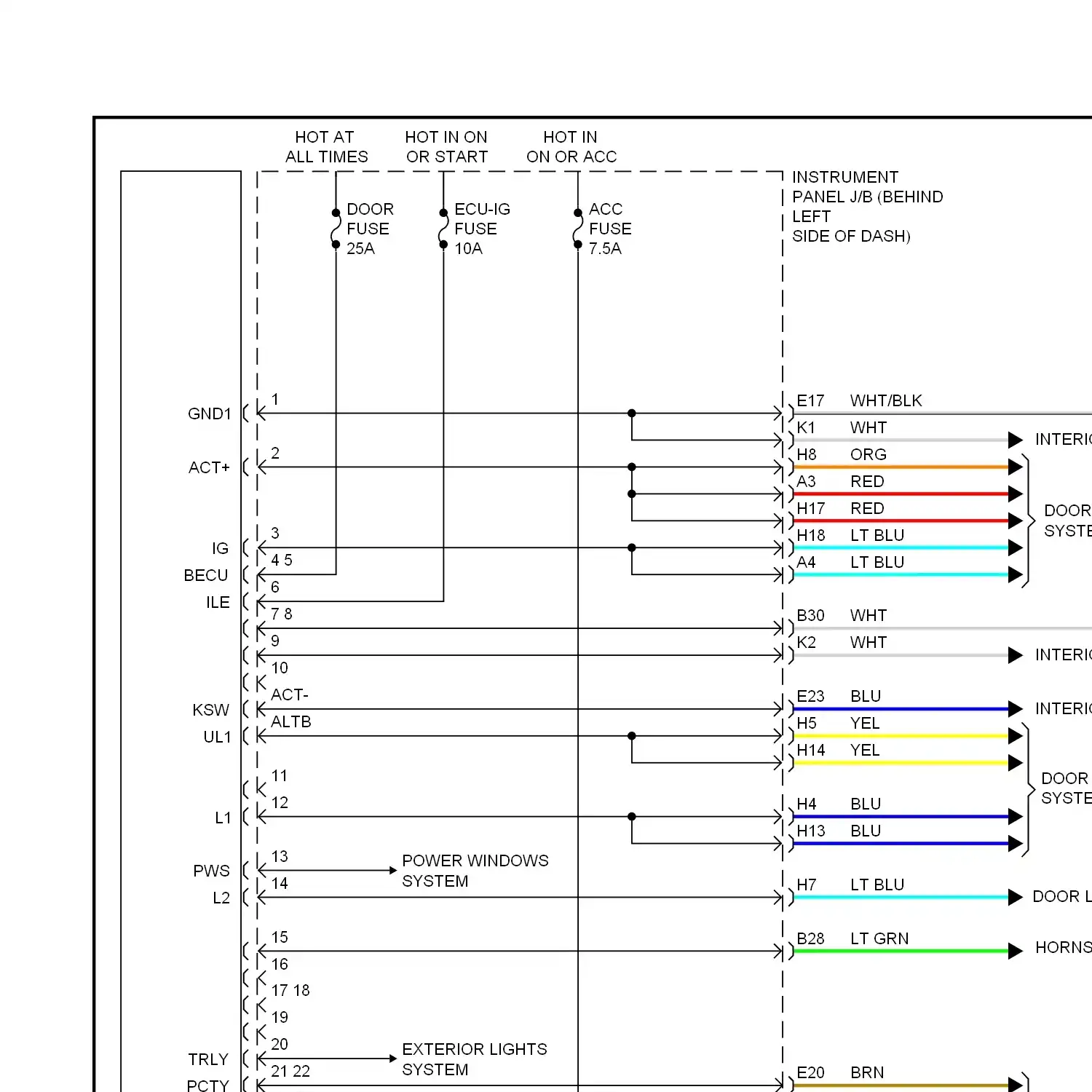
Task: Select the H4 BLU wire label
Action: 839,804
